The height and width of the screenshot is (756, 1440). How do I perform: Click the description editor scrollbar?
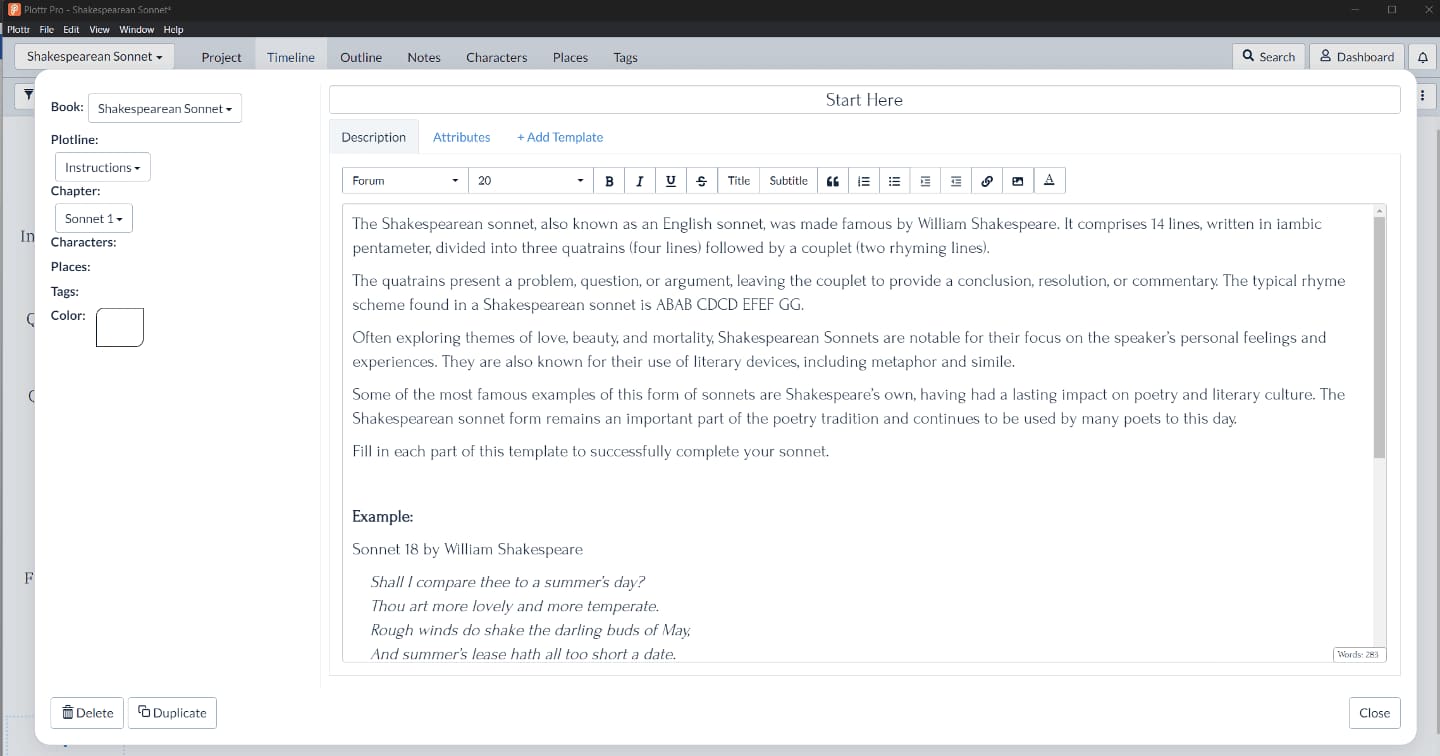1380,337
